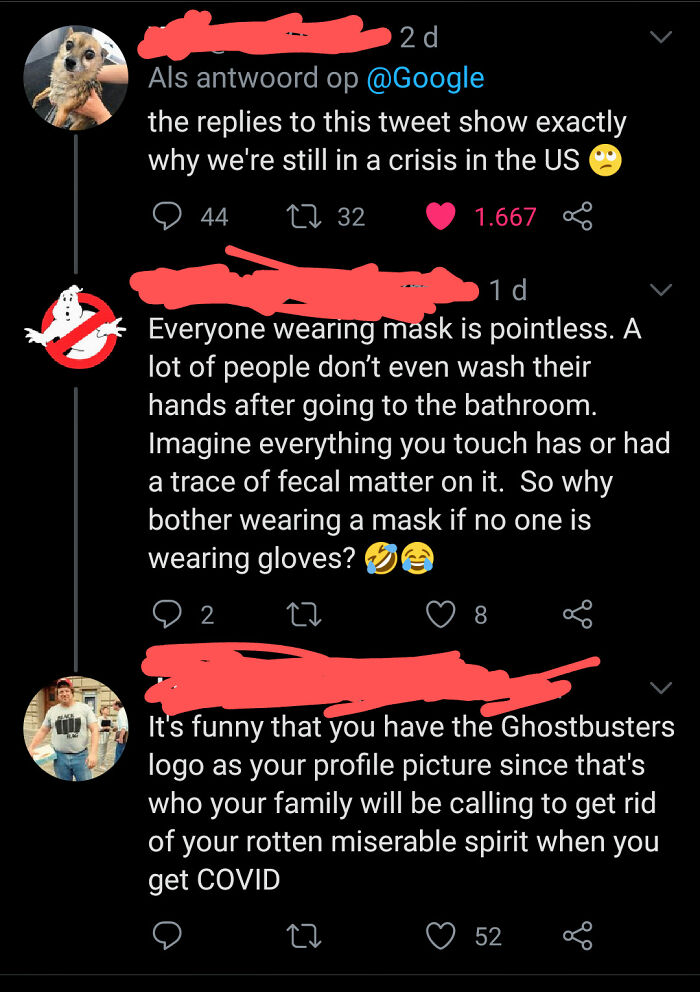Open the first tweet's options chevron
This screenshot has height=992, width=700.
pyautogui.click(x=660, y=35)
